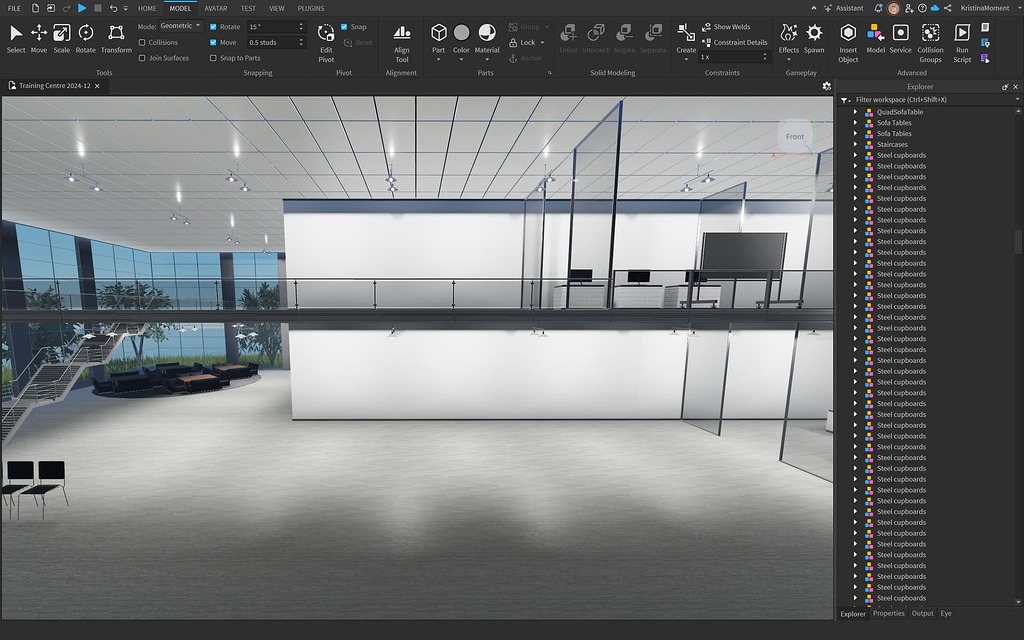
Task: Open the Material dropdown arrow
Action: 487,58
